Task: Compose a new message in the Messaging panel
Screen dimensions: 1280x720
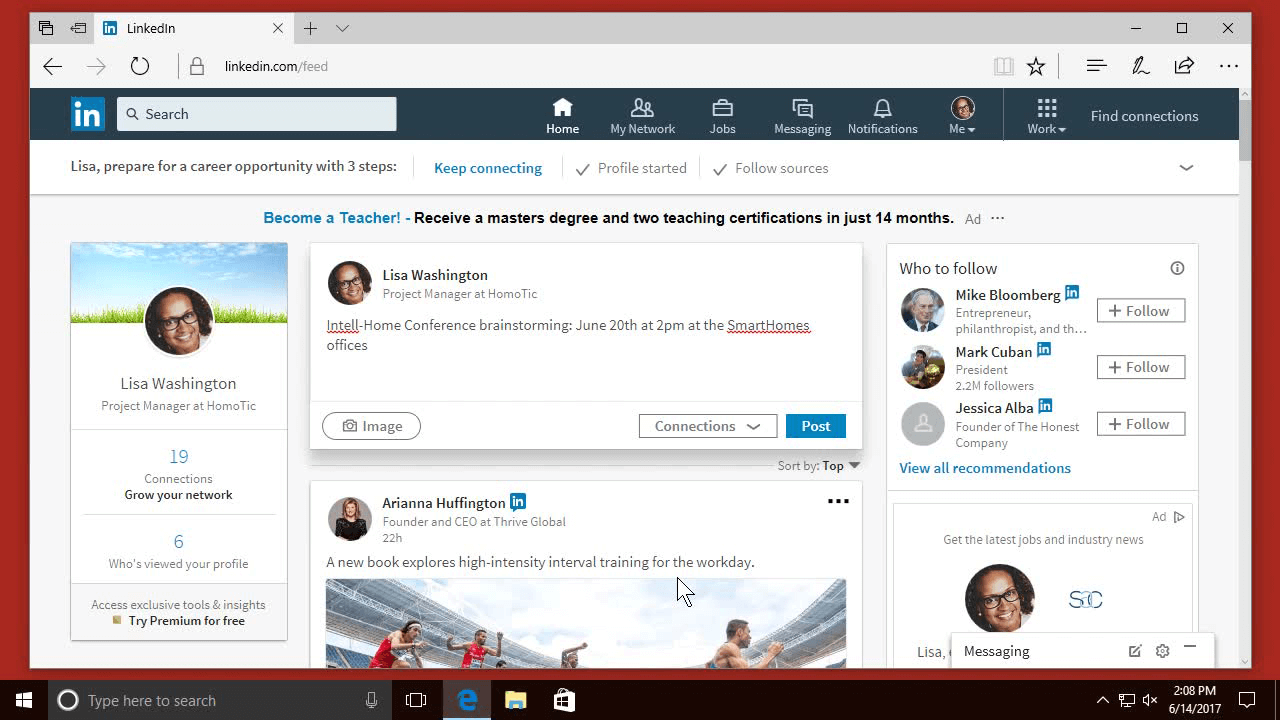Action: click(1135, 650)
